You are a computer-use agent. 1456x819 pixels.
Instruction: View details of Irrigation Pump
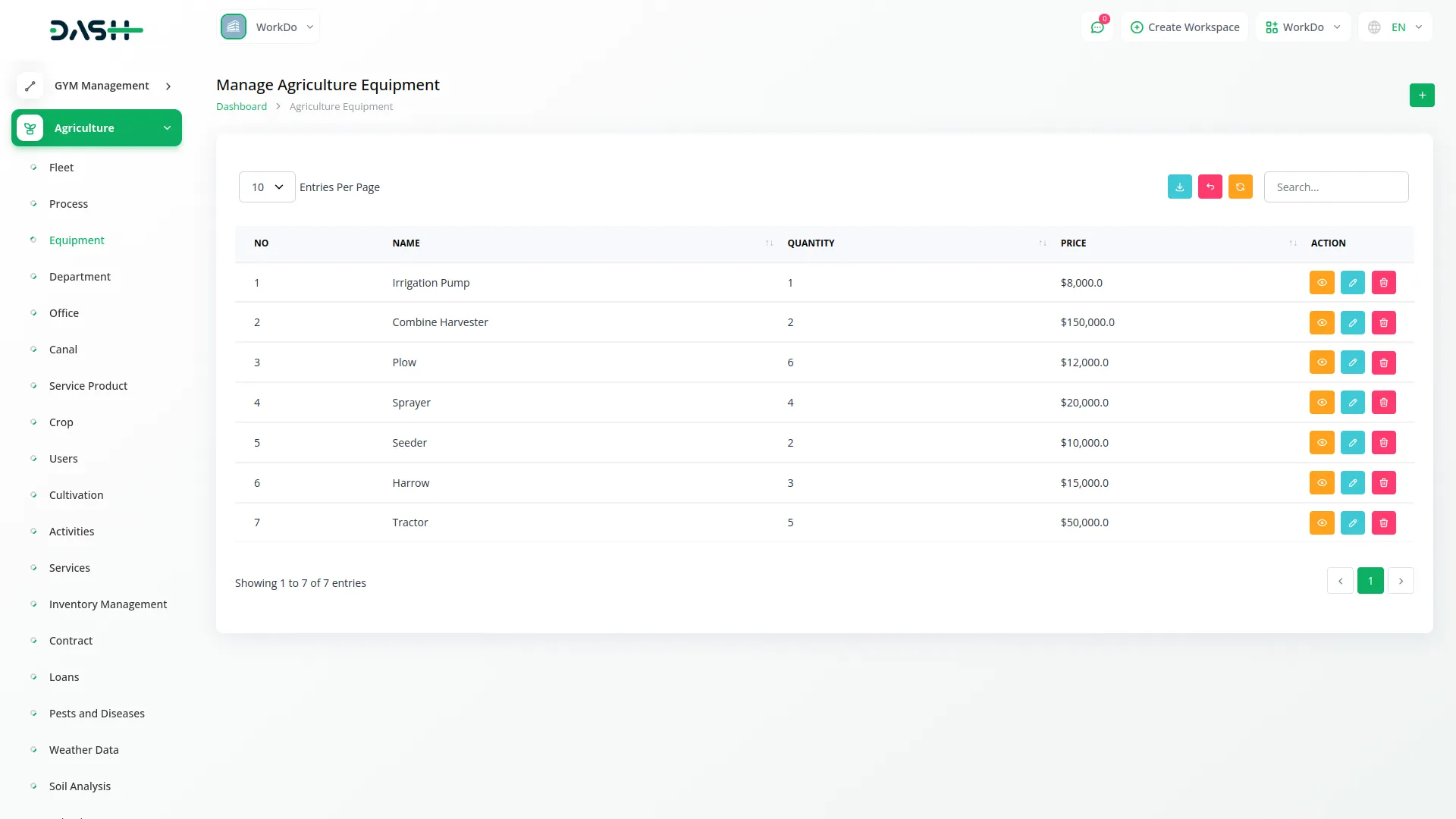(1321, 283)
